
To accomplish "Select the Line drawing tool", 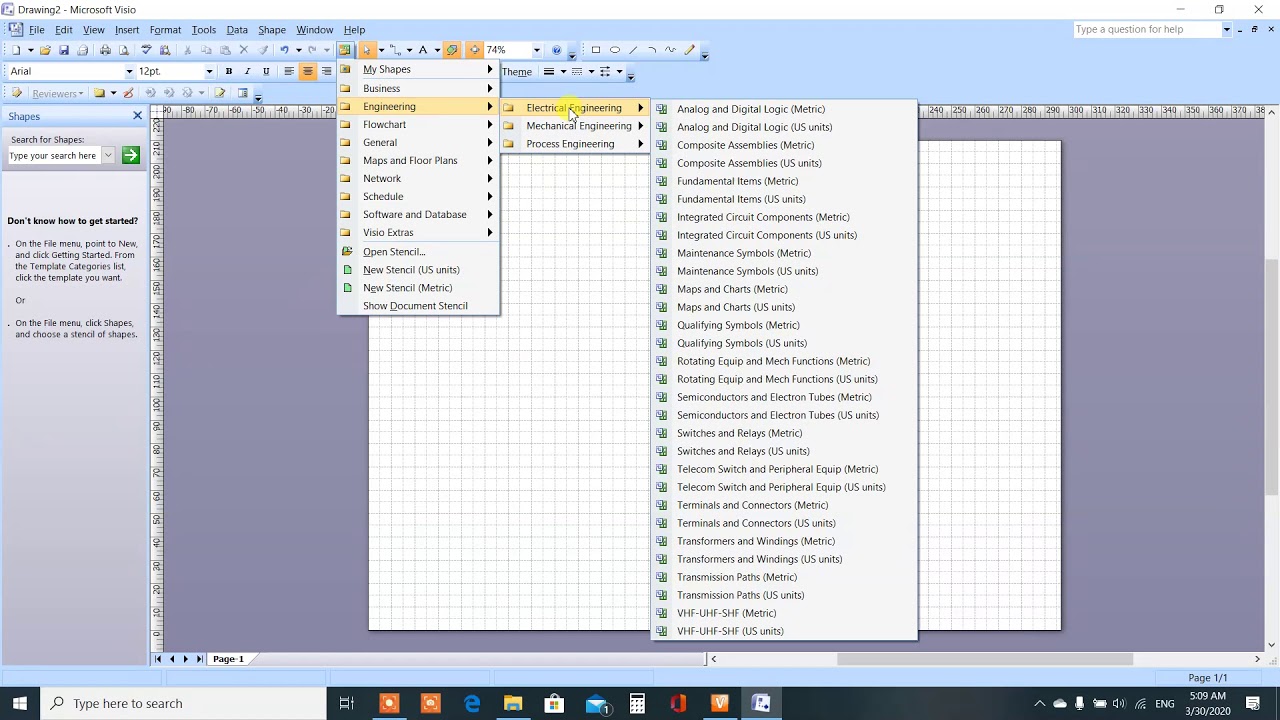I will click(x=633, y=50).
